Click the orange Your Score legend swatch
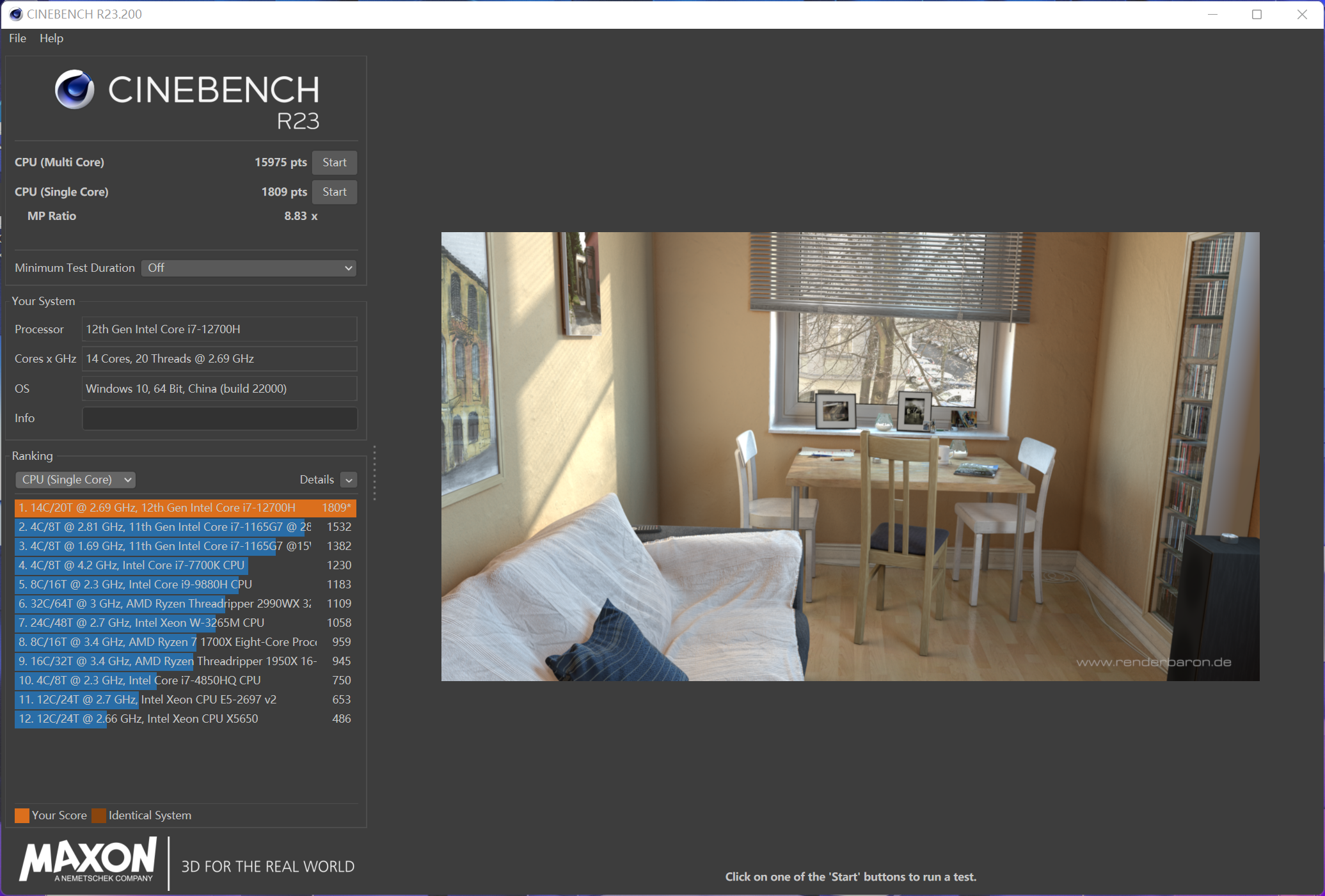Image resolution: width=1325 pixels, height=896 pixels. pyautogui.click(x=22, y=815)
